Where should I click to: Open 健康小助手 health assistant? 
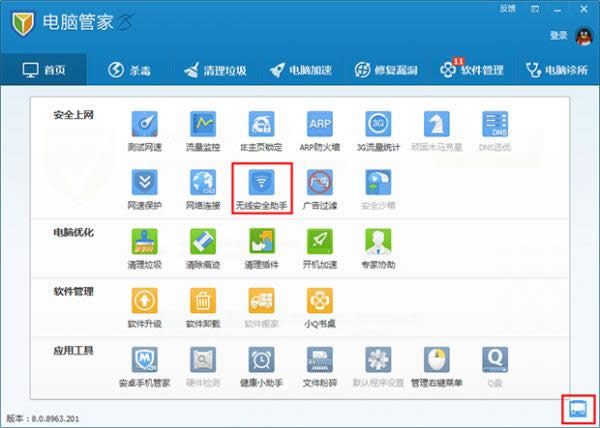(x=262, y=367)
